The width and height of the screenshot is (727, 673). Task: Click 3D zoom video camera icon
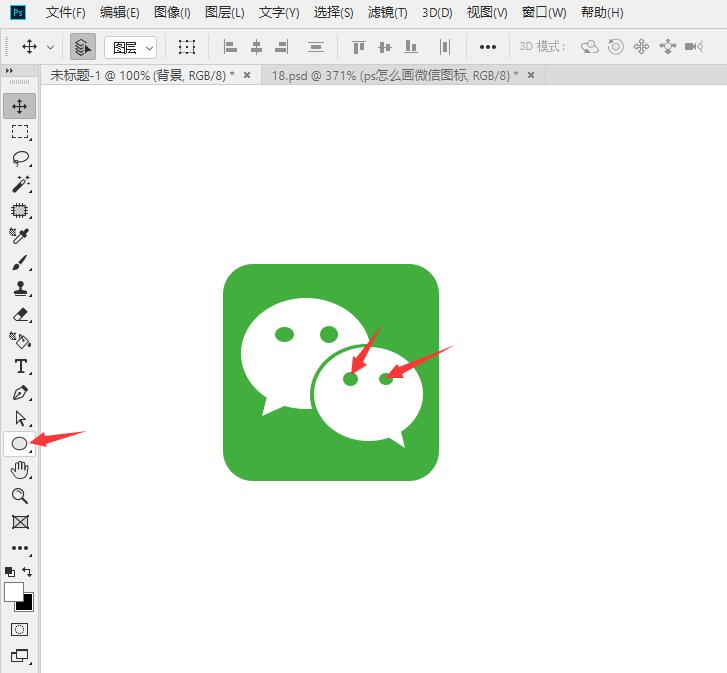tap(694, 46)
